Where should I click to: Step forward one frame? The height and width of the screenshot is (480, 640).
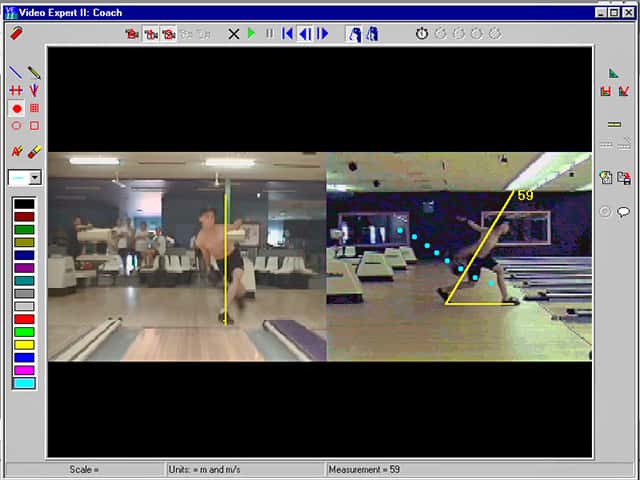[322, 33]
